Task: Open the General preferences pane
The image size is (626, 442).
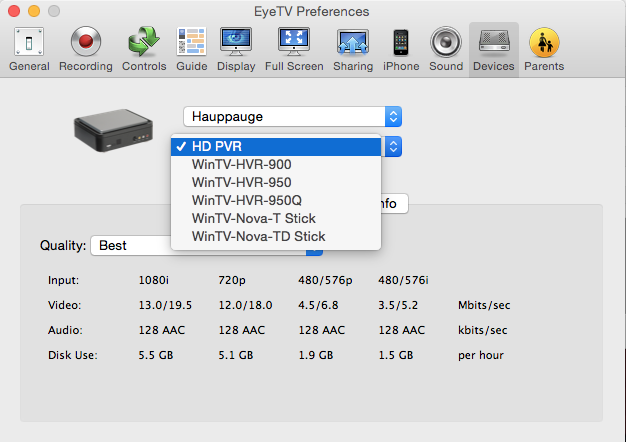Action: click(x=29, y=50)
